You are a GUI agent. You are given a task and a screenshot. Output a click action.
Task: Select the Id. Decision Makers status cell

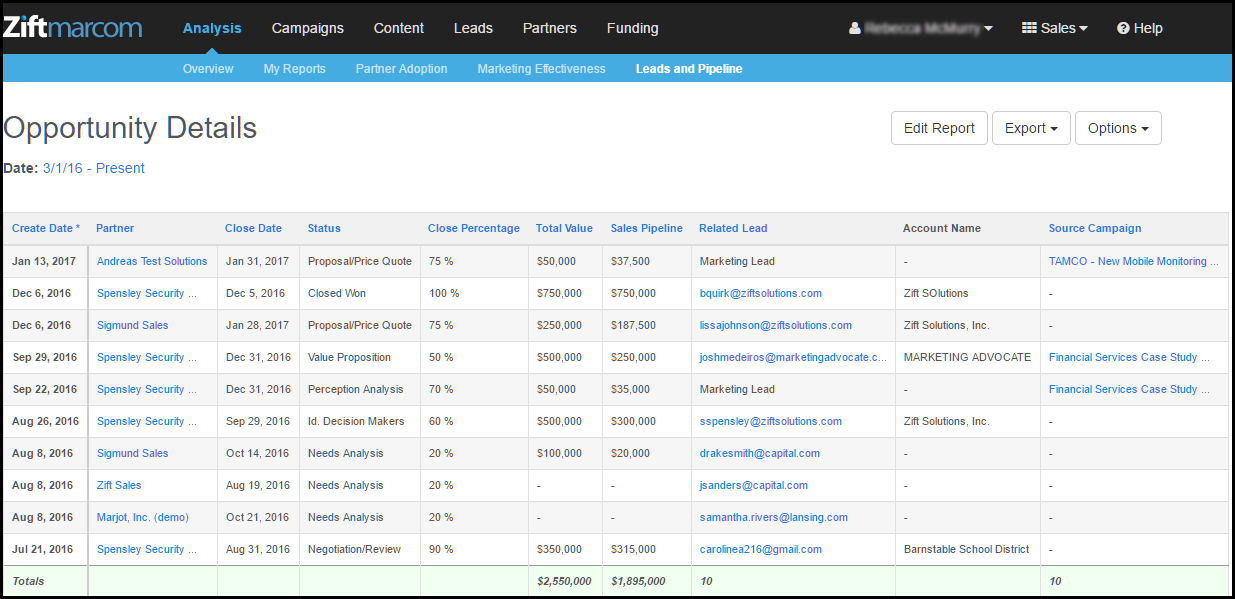click(360, 421)
